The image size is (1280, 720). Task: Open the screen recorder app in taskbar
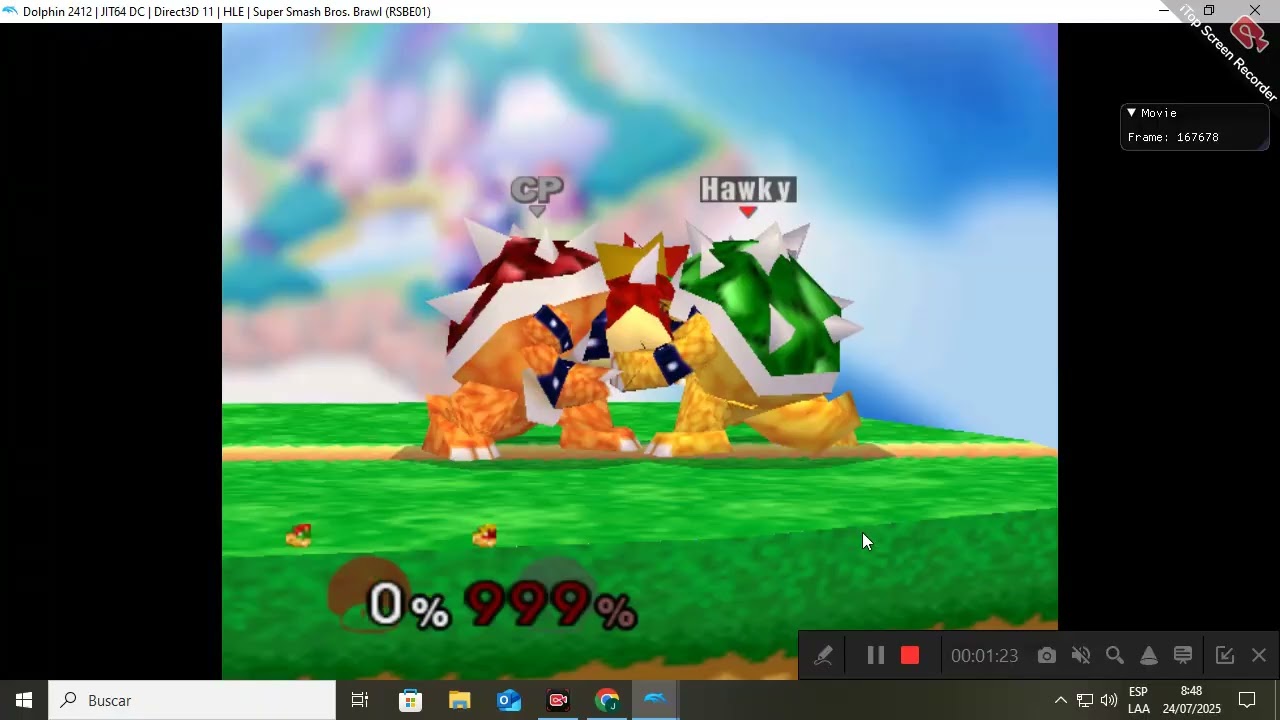tap(558, 700)
